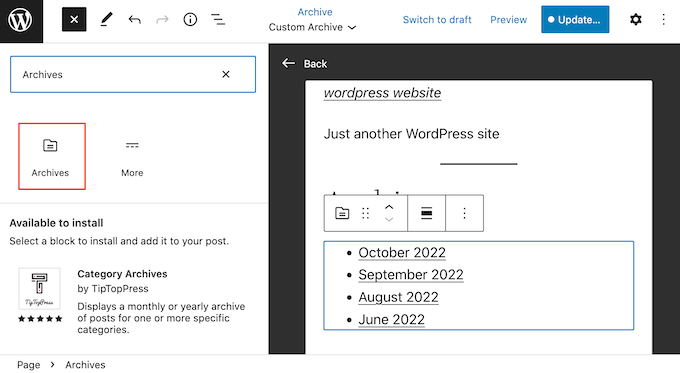Open the top-bar Options menu
The width and height of the screenshot is (680, 373).
[663, 20]
